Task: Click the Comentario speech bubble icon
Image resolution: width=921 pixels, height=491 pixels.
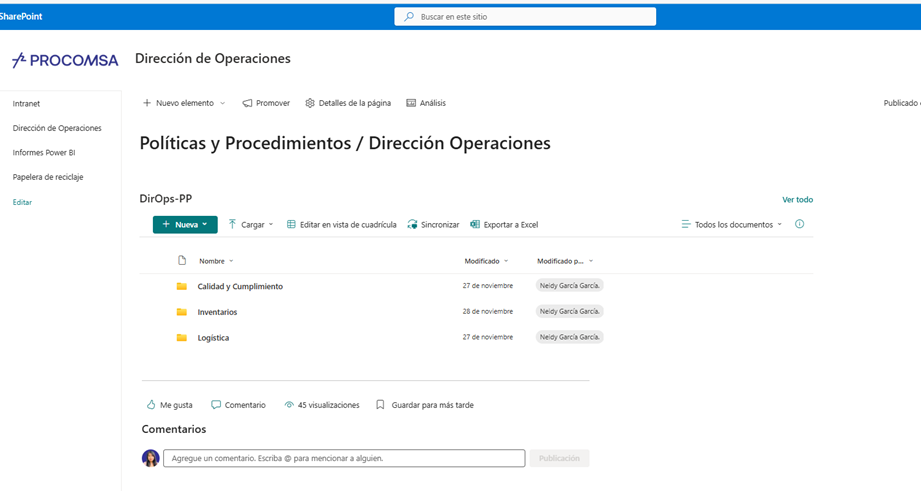Action: click(216, 405)
